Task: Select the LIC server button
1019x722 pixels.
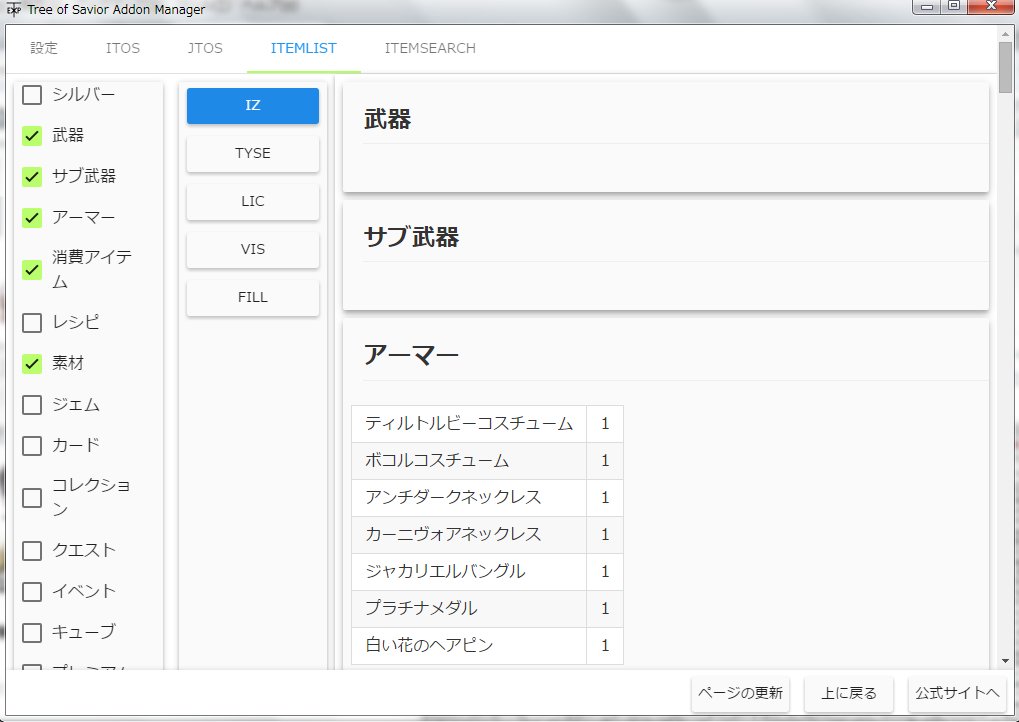Action: click(252, 201)
